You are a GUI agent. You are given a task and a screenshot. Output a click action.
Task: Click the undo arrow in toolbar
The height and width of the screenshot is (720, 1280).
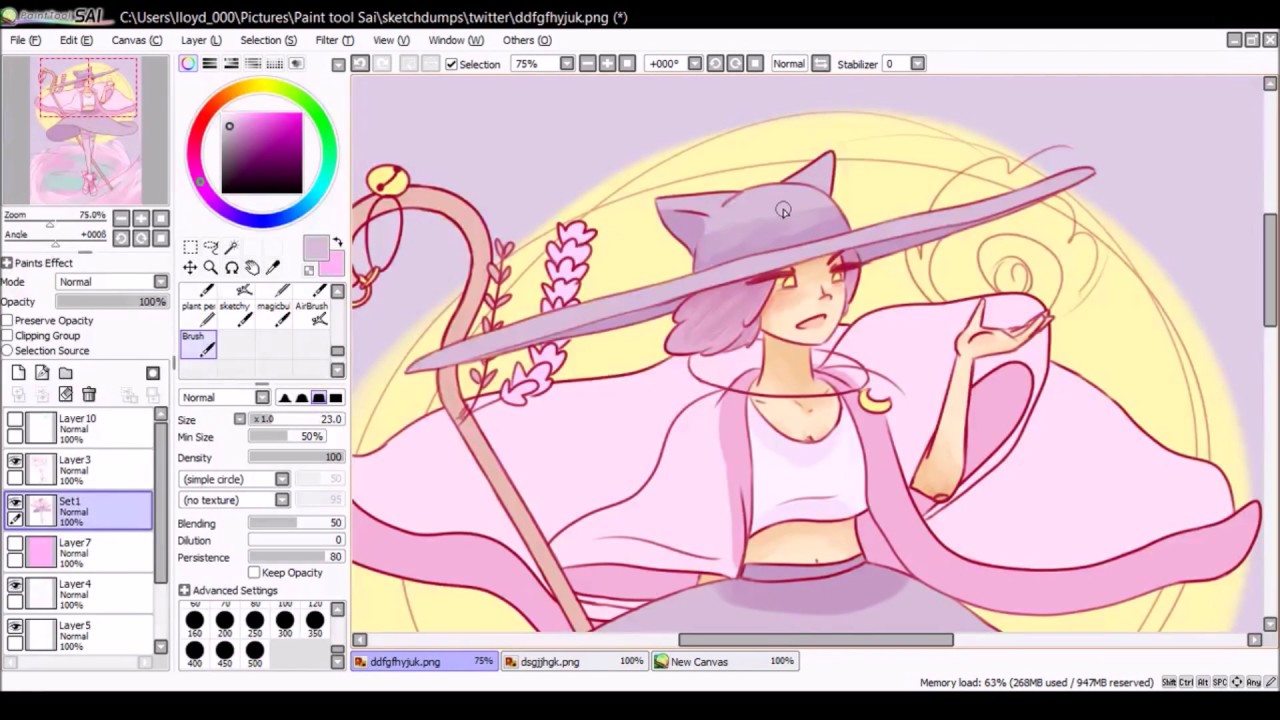(360, 63)
